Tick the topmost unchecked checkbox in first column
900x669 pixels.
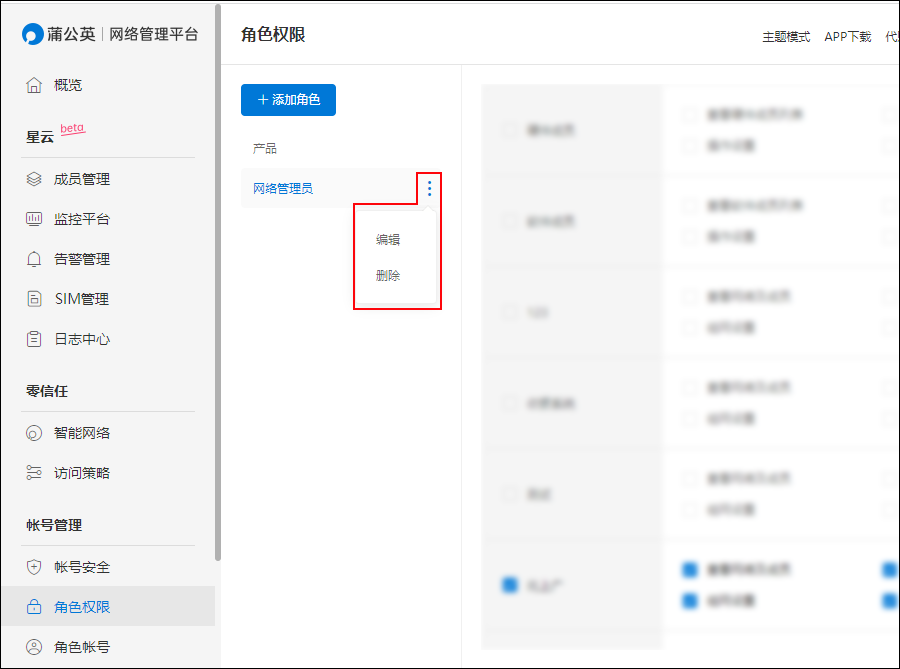(509, 130)
